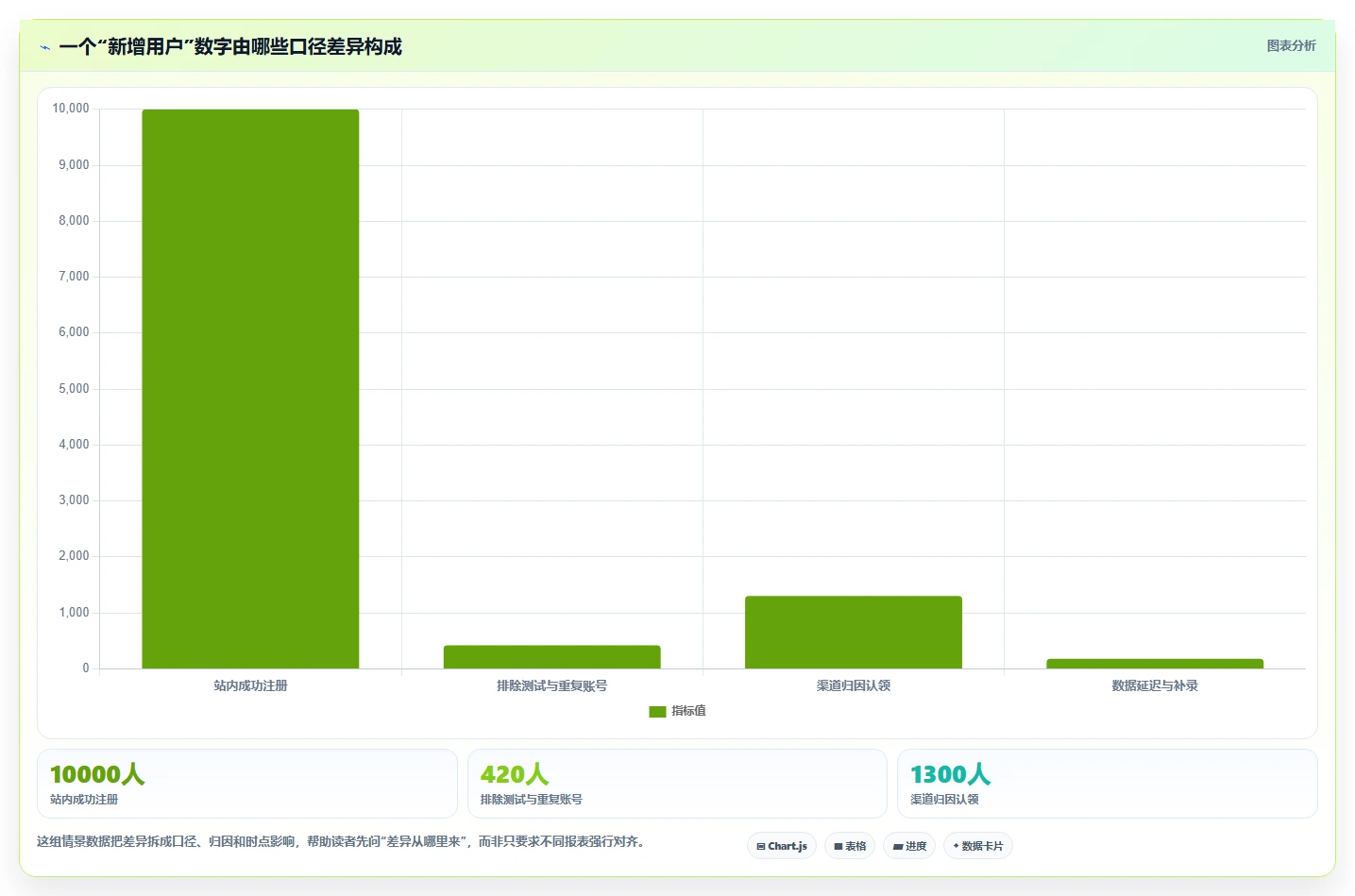
Task: Click x-axis label 数据延迟与补录
Action: pos(1155,685)
